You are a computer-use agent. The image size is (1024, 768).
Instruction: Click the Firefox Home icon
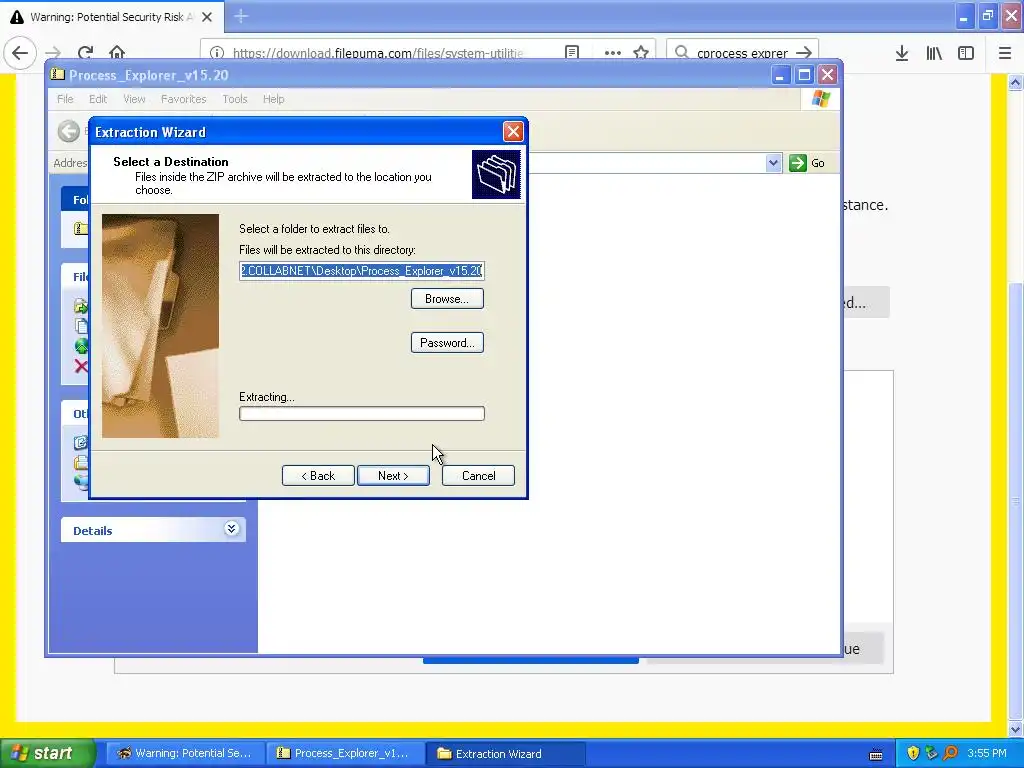(x=117, y=53)
